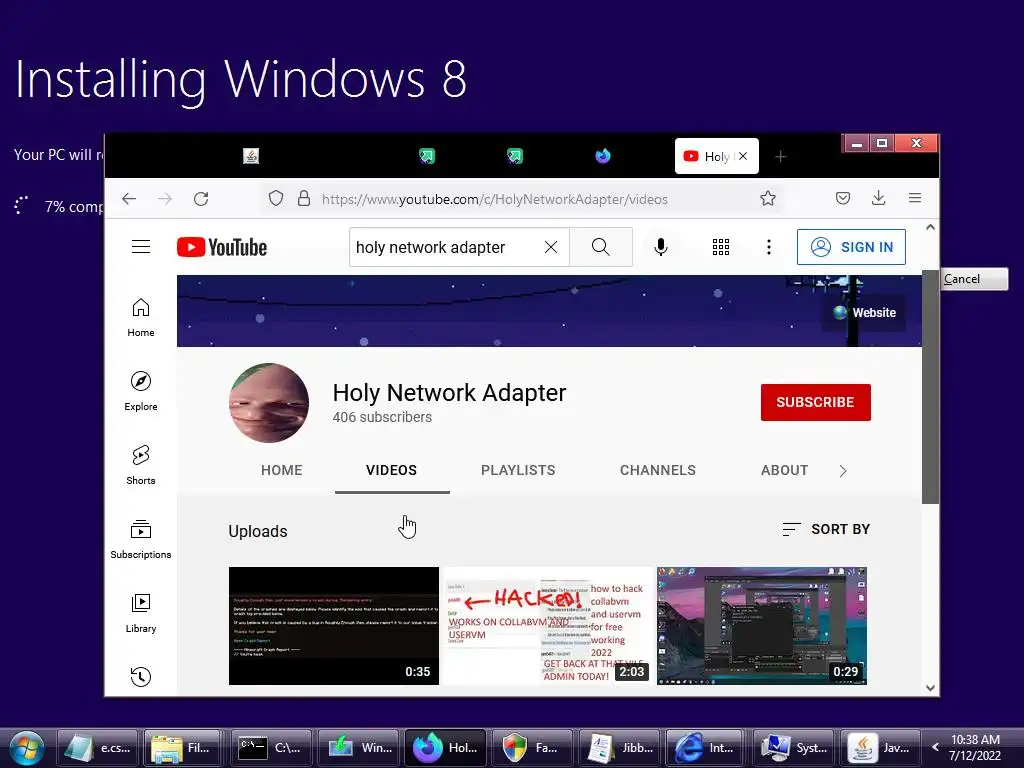Bookmark this page with the star
1024x768 pixels.
[768, 198]
